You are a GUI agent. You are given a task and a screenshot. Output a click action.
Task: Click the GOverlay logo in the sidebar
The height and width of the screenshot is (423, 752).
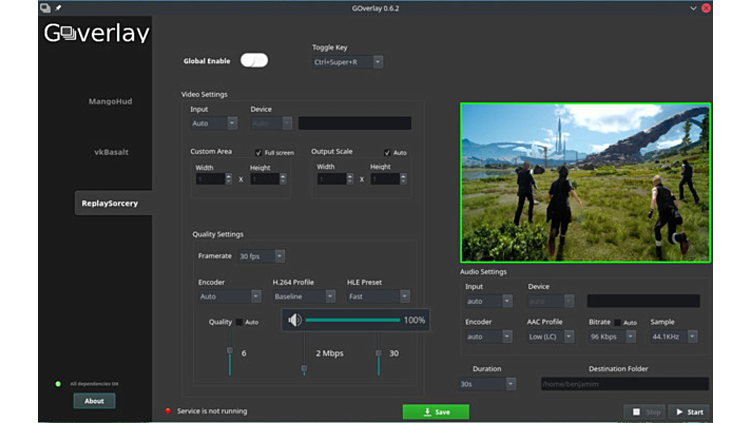(96, 33)
